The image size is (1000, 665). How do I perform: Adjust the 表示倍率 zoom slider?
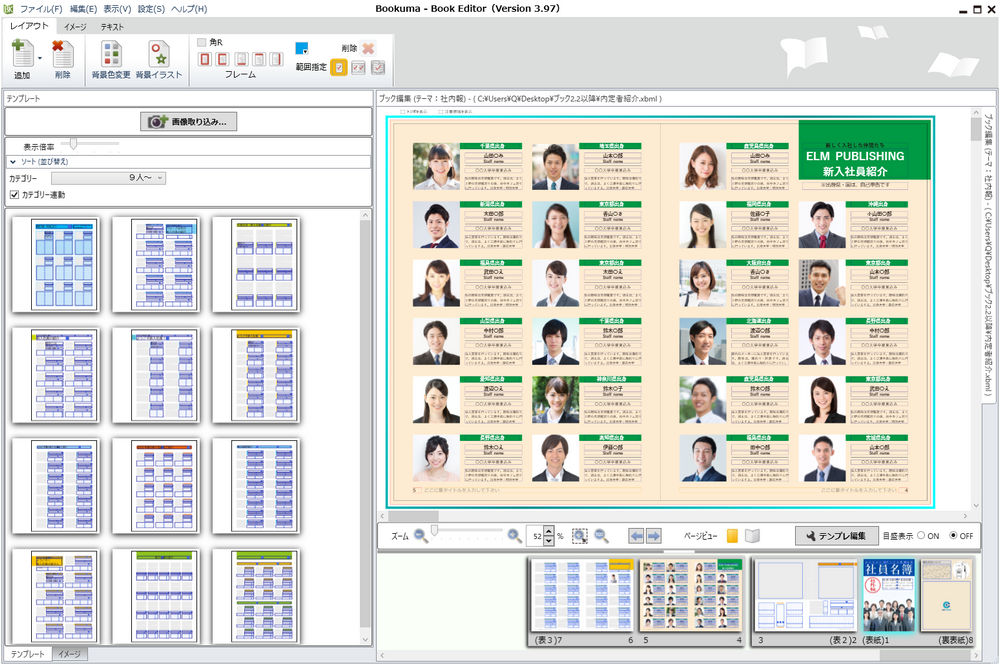point(74,144)
